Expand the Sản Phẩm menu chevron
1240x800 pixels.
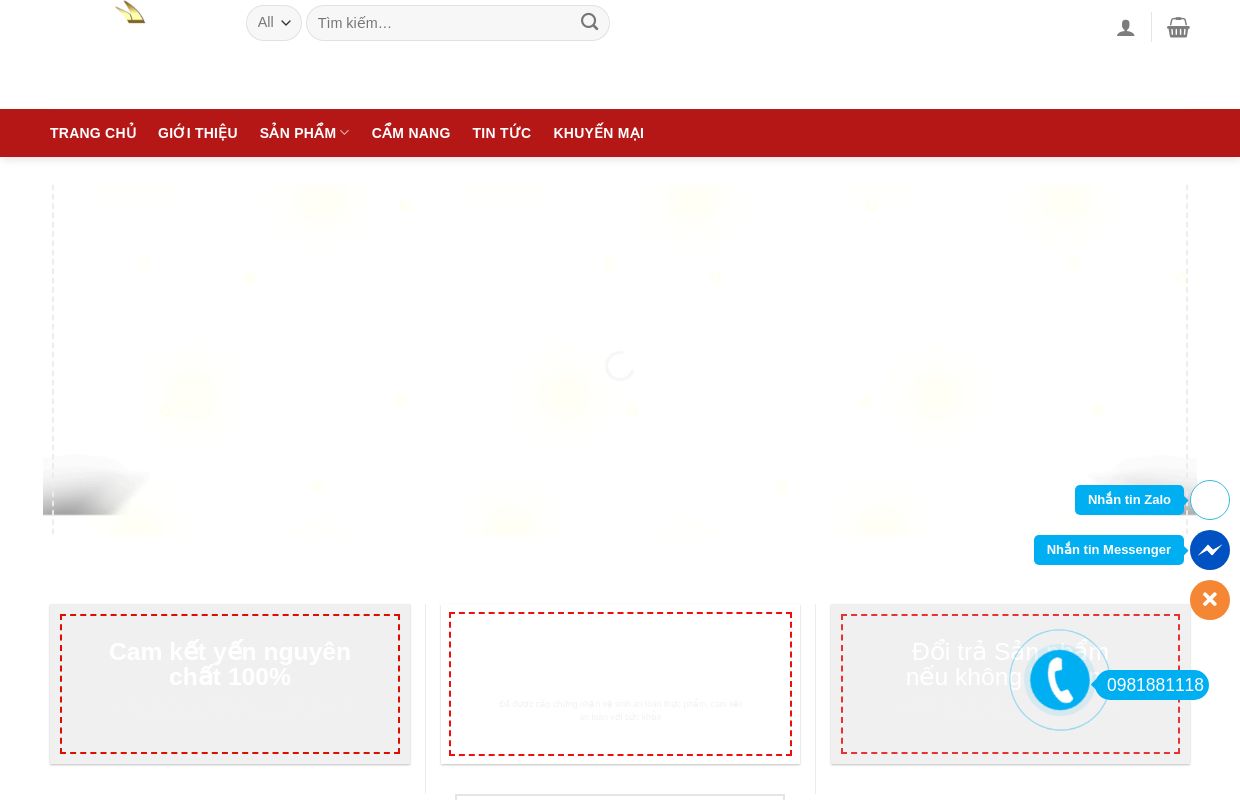point(345,133)
